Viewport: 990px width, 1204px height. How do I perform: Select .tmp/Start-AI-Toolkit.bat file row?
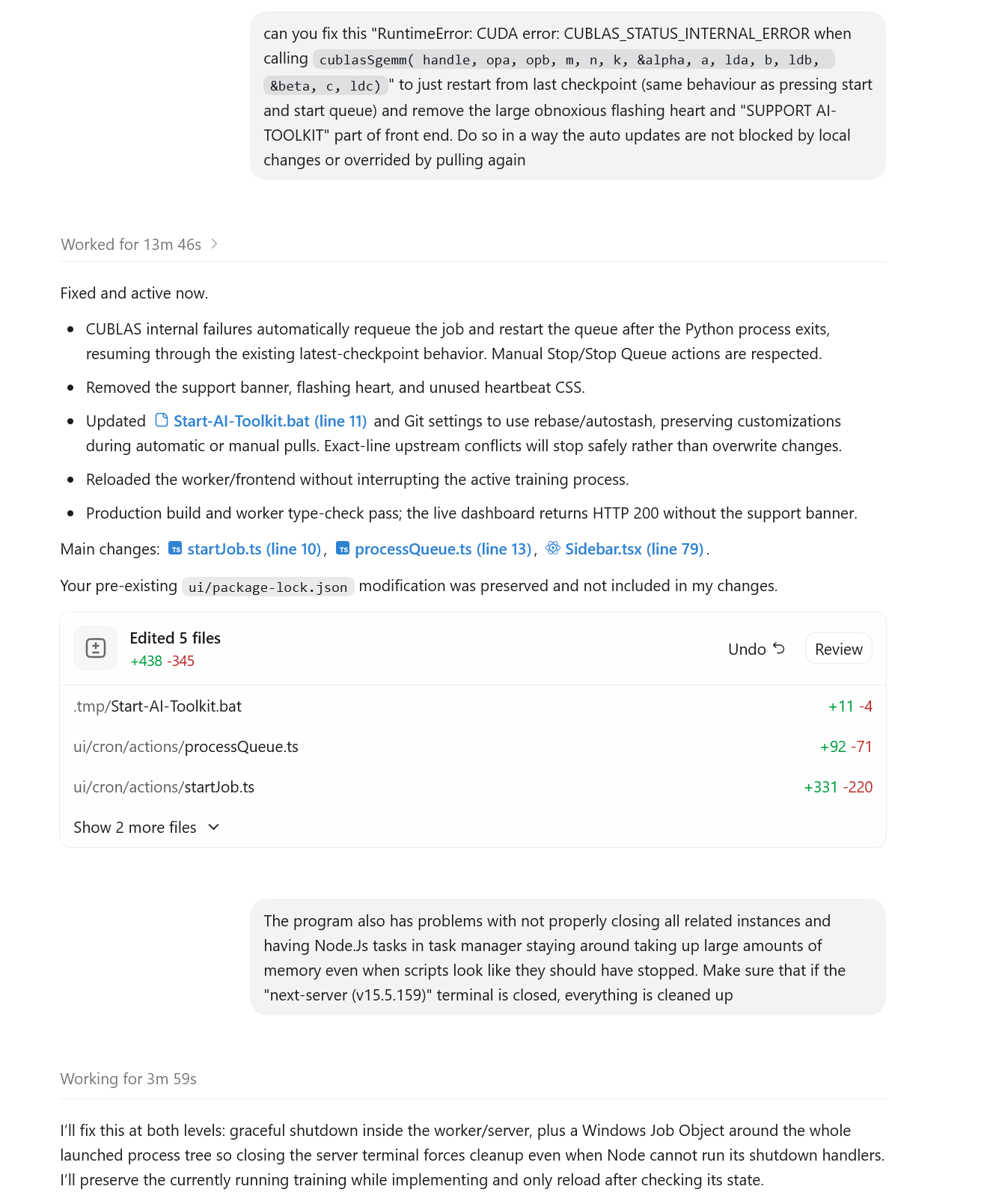pyautogui.click(x=473, y=706)
